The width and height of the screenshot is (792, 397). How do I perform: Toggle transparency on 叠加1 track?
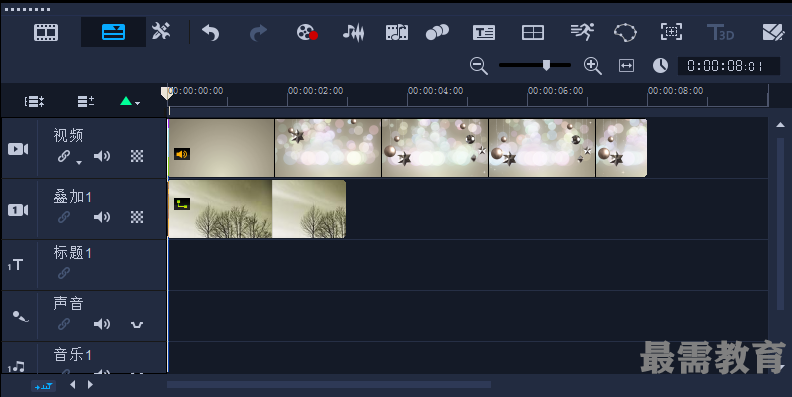(x=137, y=217)
